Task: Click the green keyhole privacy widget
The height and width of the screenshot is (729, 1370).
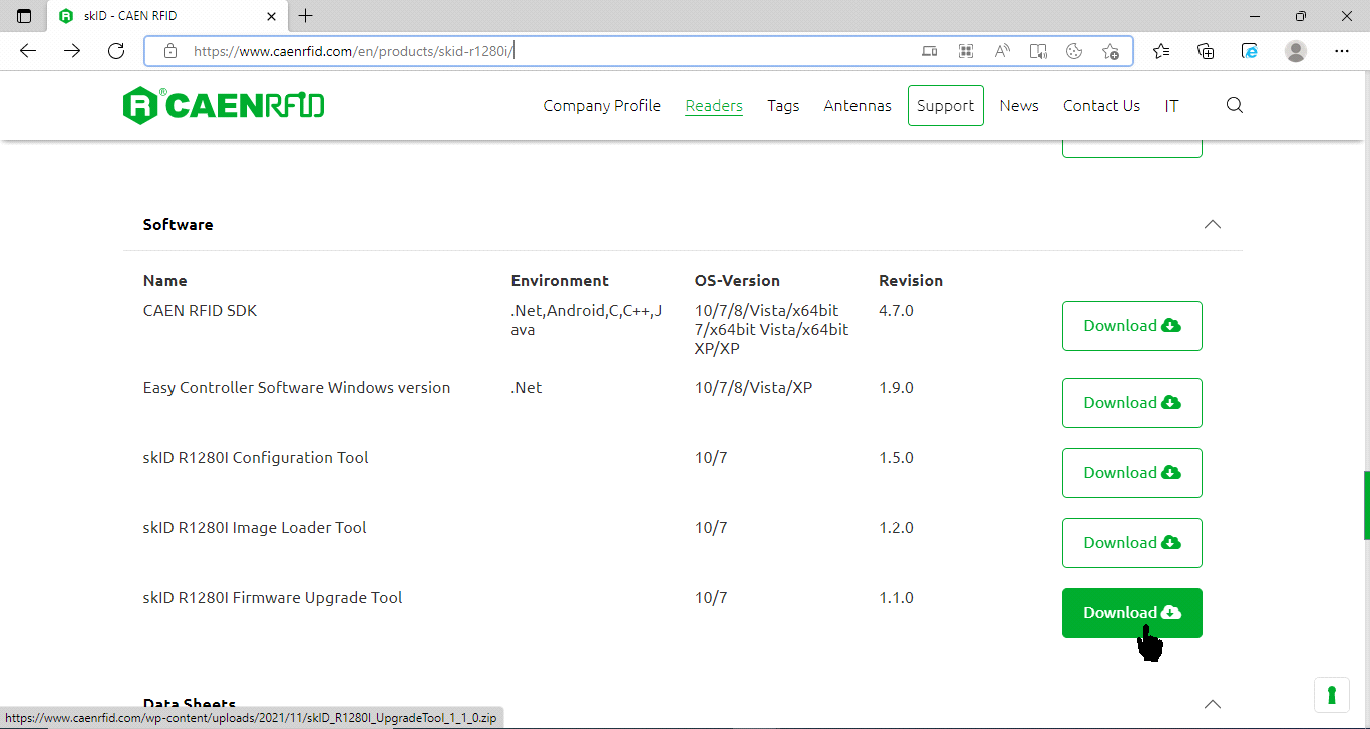Action: click(x=1332, y=695)
